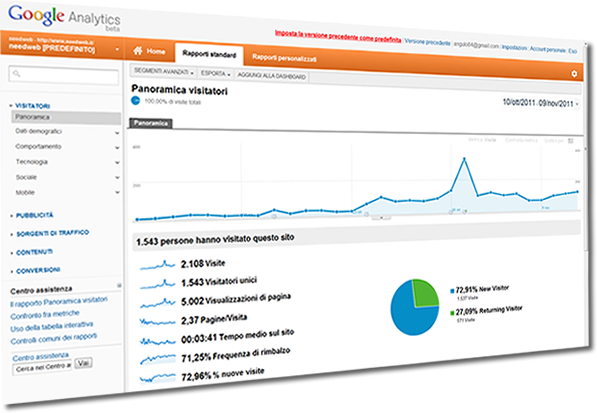Click the chart display toggle icon next to Grafico per
The width and height of the screenshot is (597, 413).
[x=571, y=141]
